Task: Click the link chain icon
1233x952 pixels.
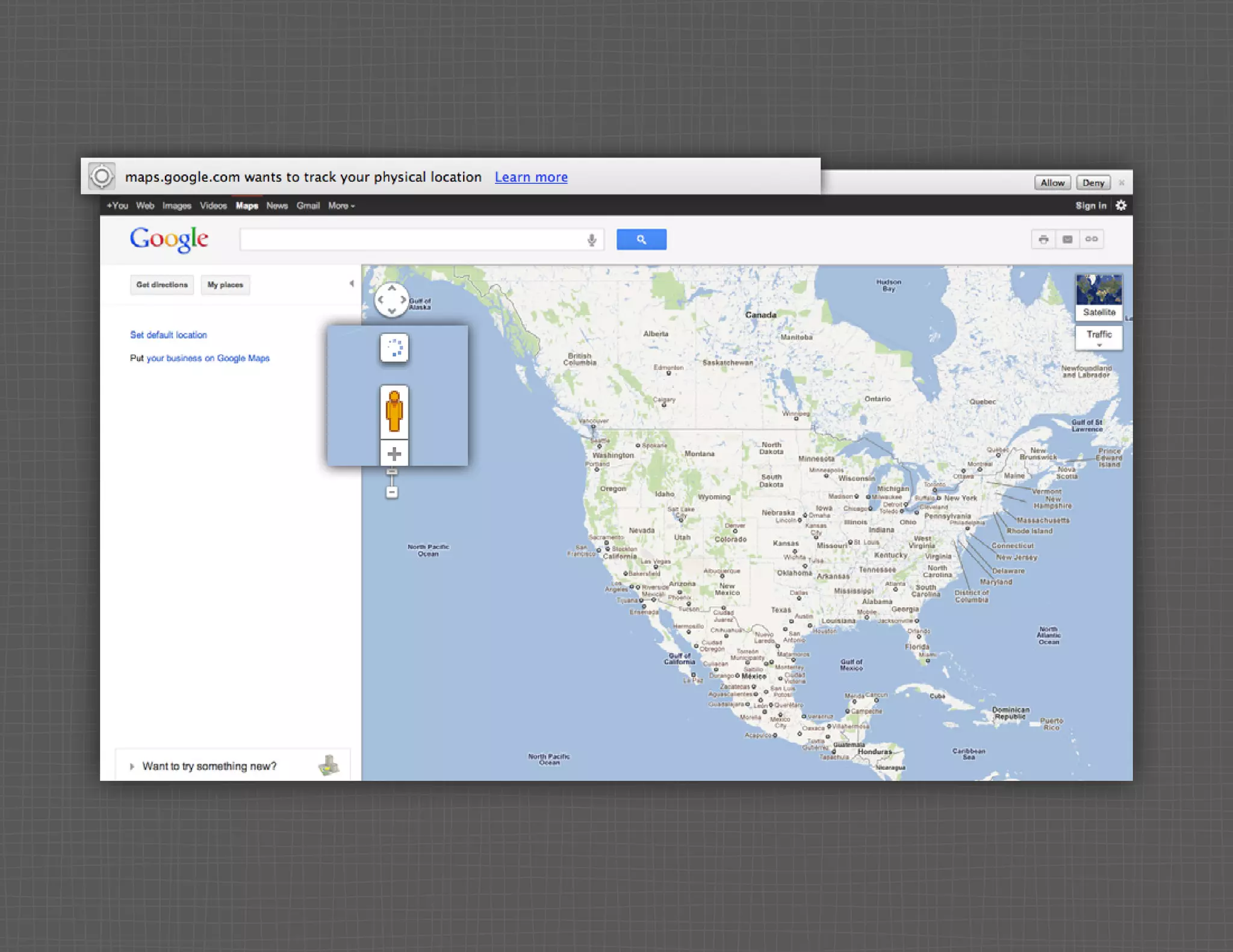Action: click(1092, 240)
